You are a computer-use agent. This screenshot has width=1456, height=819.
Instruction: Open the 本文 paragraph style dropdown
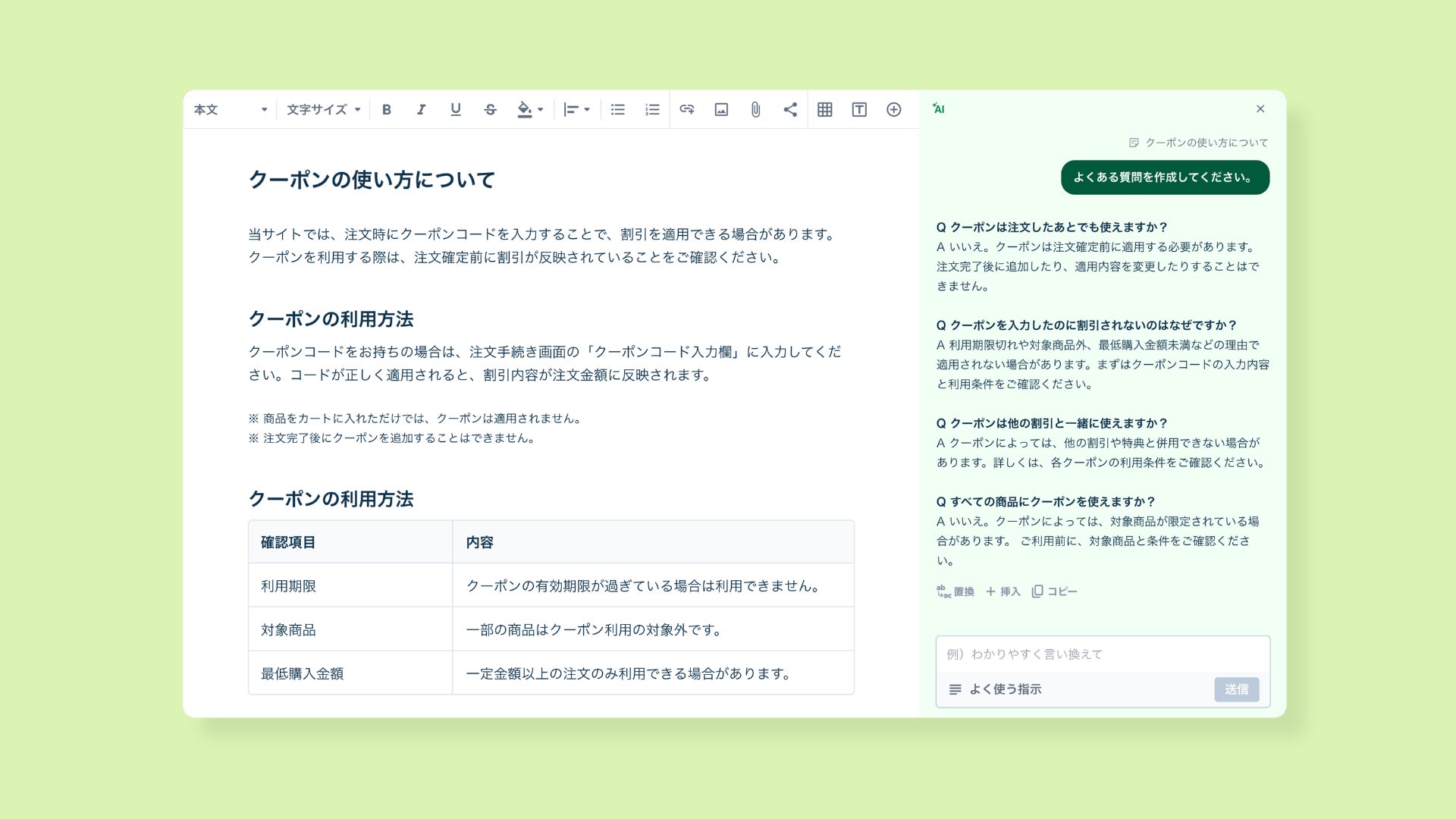[x=231, y=109]
